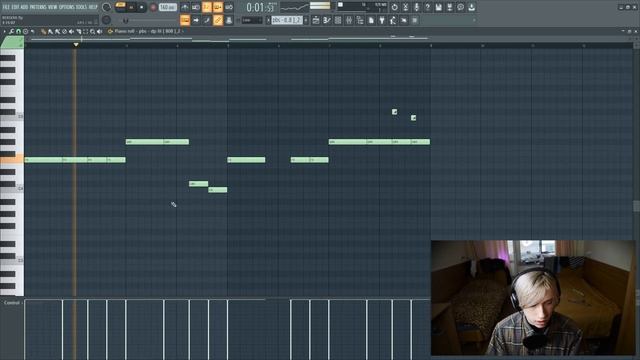The height and width of the screenshot is (360, 640).
Task: Click the plug-shaped toolbar icon
Action: pos(382,20)
